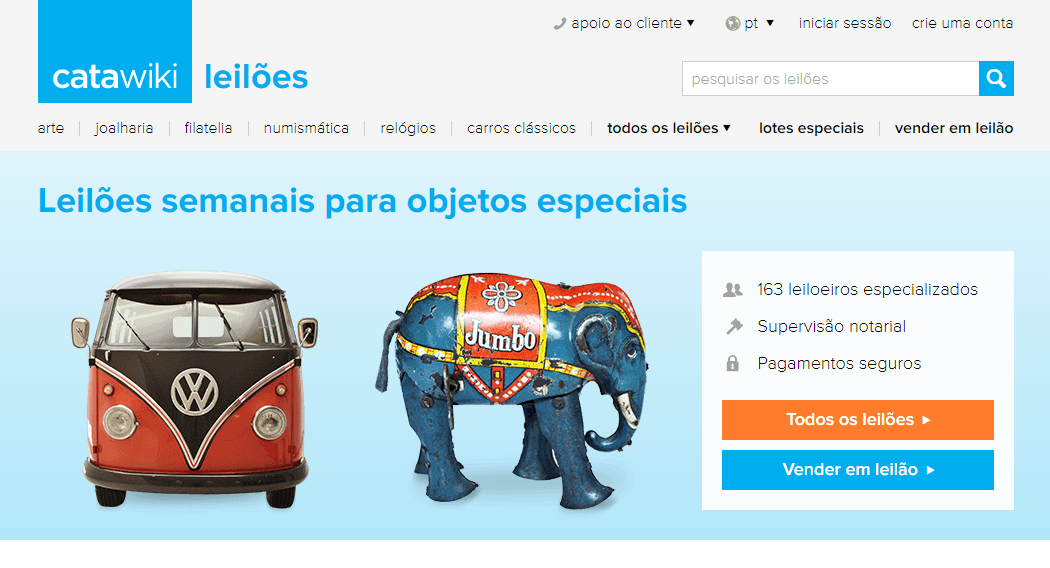Click the people icon beside leiloeiros especializados
Viewport: 1050px width, 568px height.
(733, 290)
